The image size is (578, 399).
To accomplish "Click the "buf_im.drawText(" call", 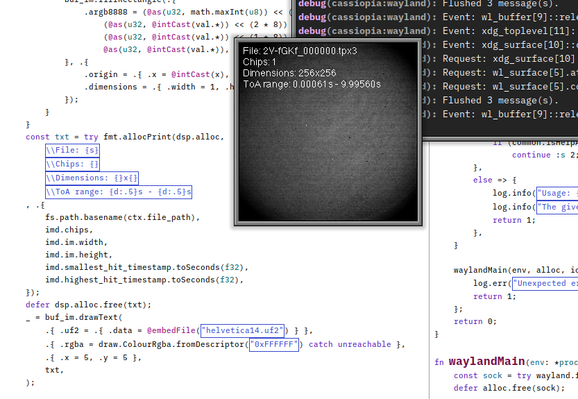I will 84,318.
